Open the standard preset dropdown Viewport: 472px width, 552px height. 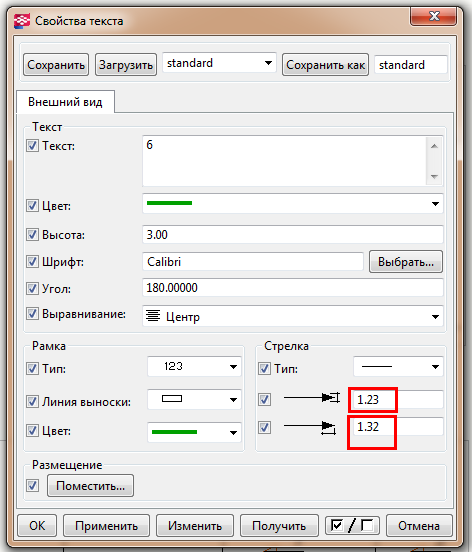point(219,63)
